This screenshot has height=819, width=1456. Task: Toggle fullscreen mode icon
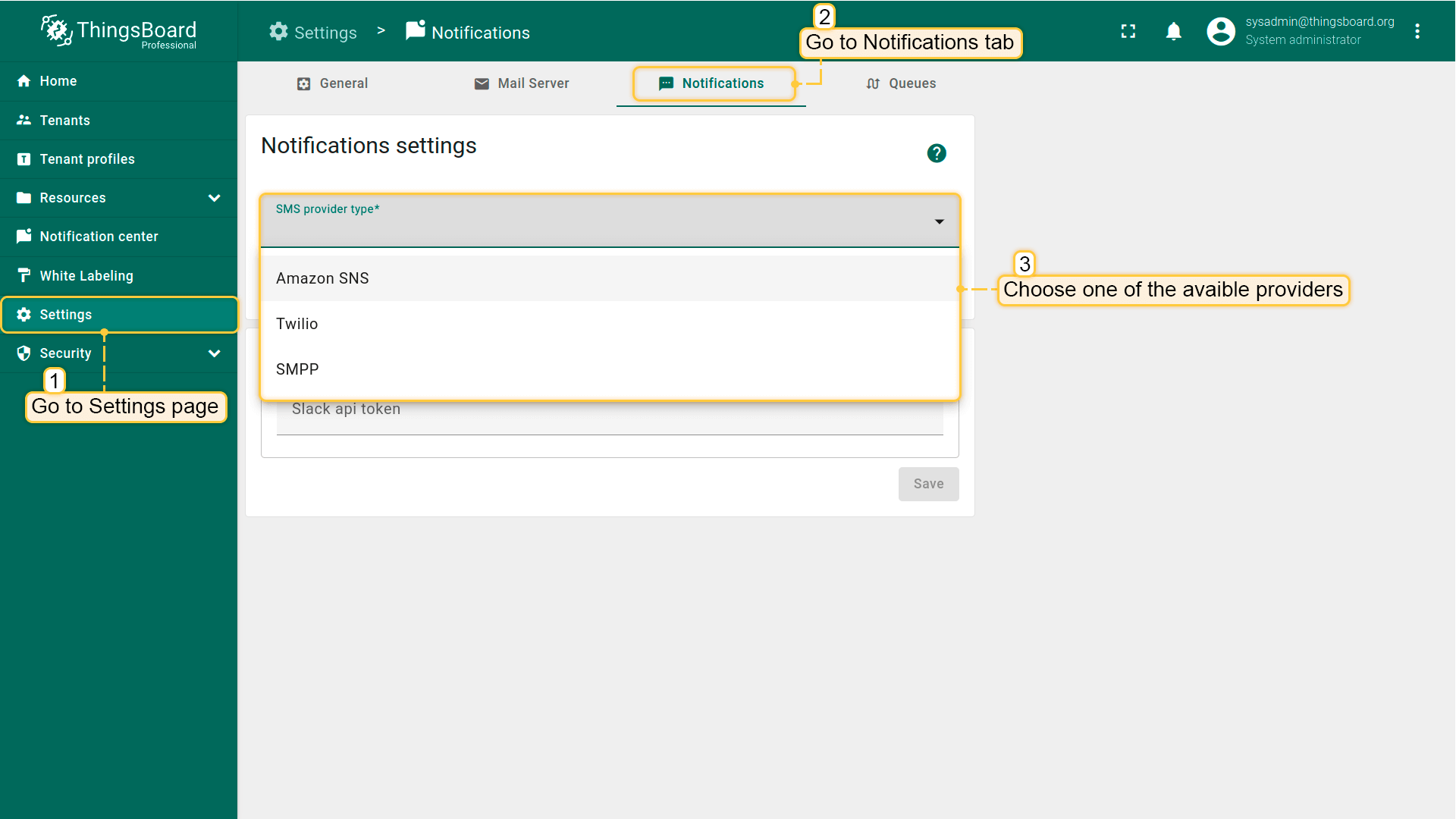(x=1128, y=31)
